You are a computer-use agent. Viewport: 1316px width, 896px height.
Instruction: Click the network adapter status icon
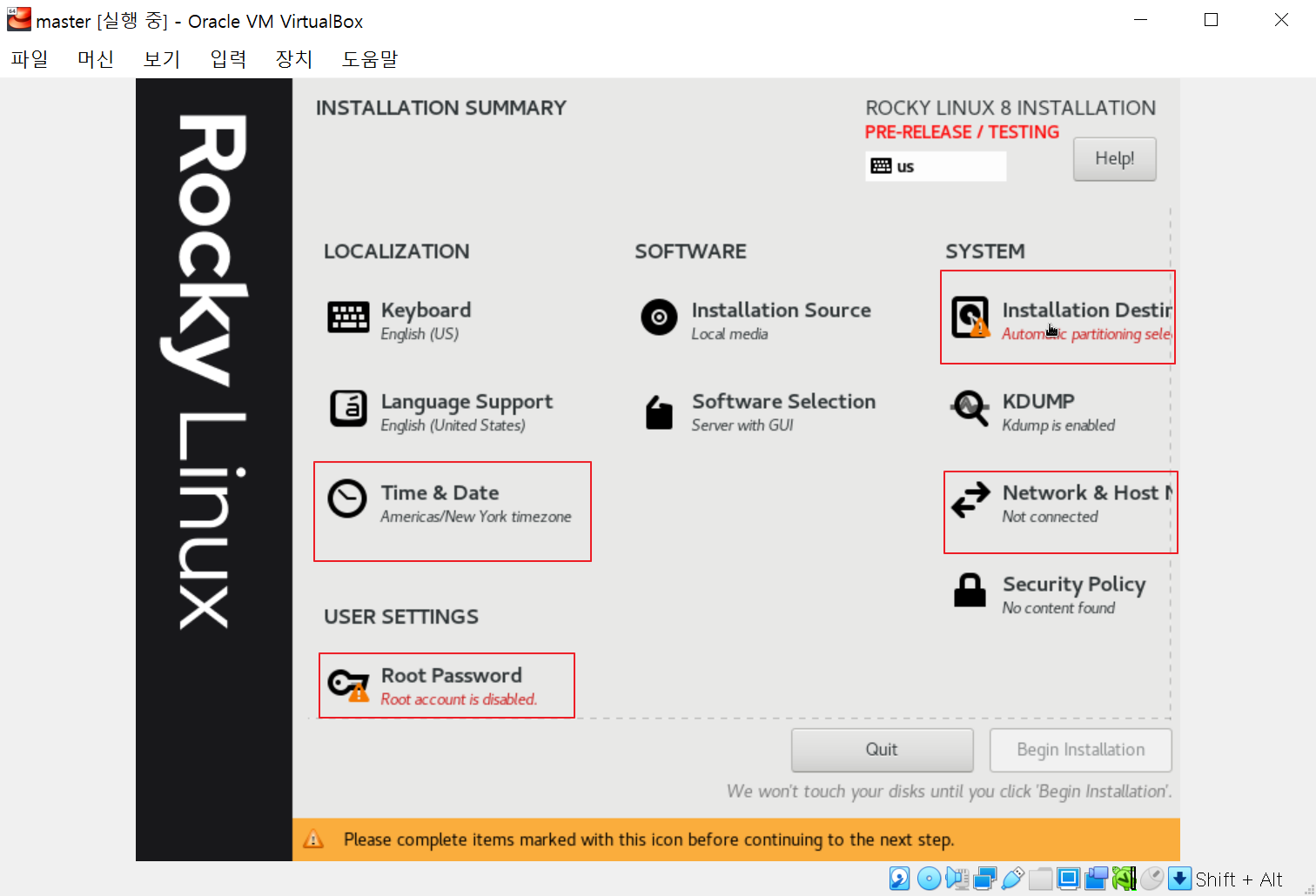click(984, 879)
